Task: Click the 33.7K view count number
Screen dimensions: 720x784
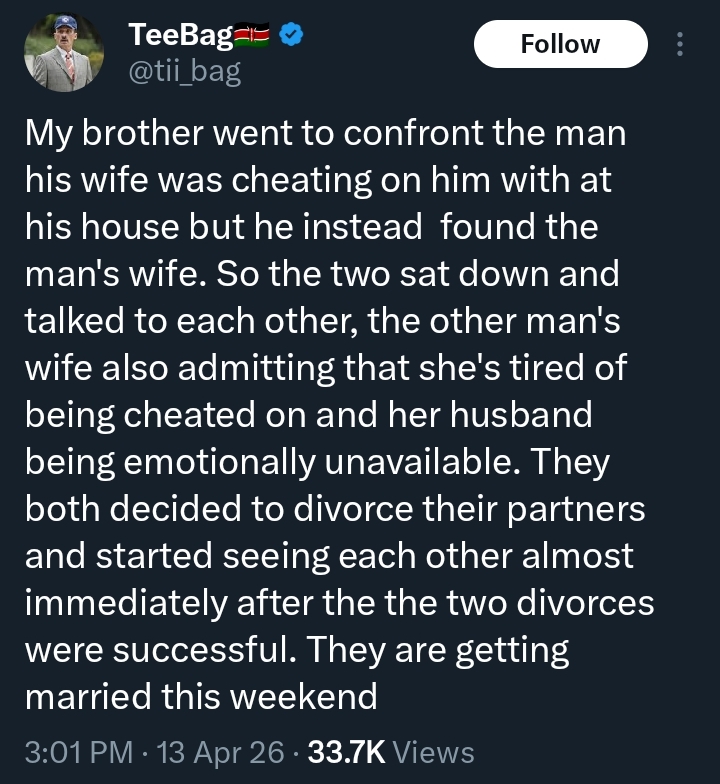Action: (349, 752)
